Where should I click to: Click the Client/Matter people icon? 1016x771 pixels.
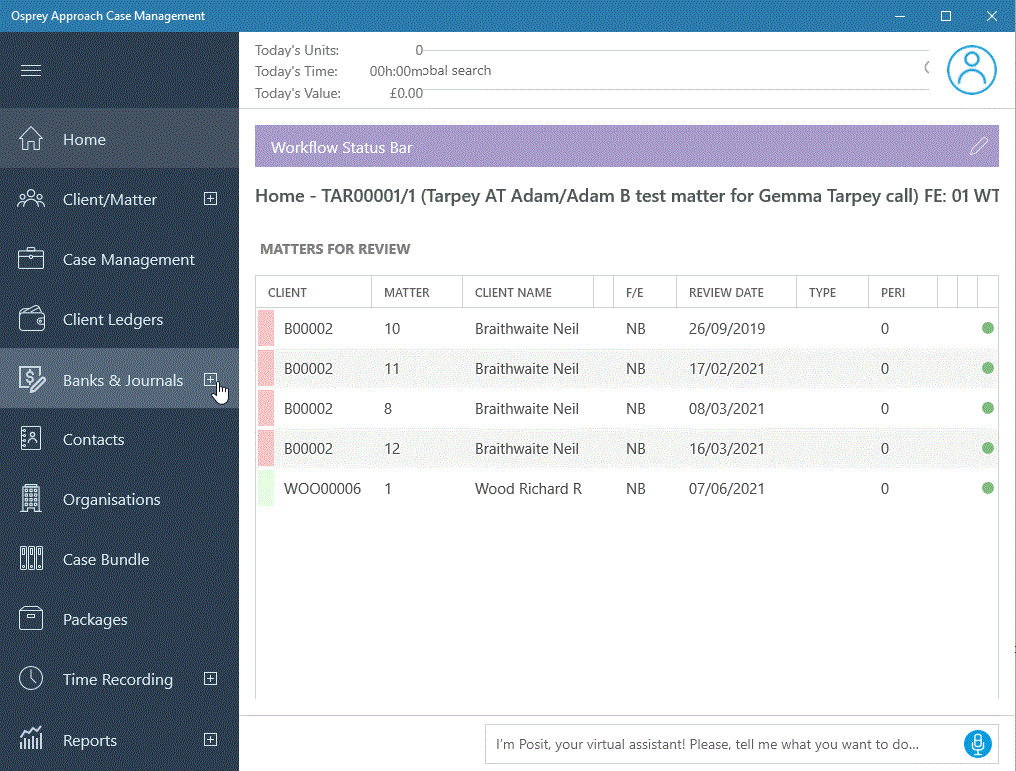pos(30,199)
